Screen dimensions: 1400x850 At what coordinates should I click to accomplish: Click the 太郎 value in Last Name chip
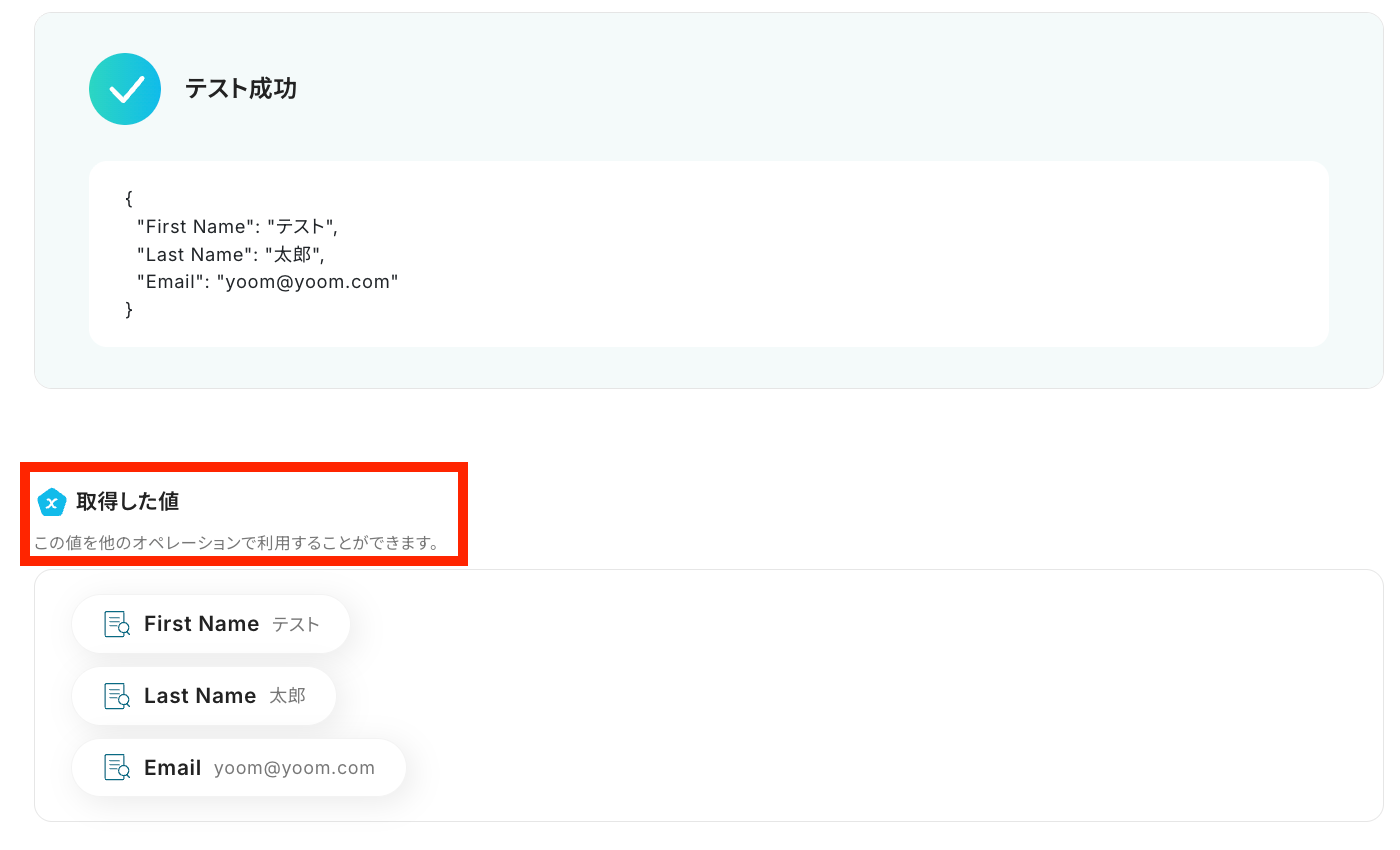click(x=287, y=696)
